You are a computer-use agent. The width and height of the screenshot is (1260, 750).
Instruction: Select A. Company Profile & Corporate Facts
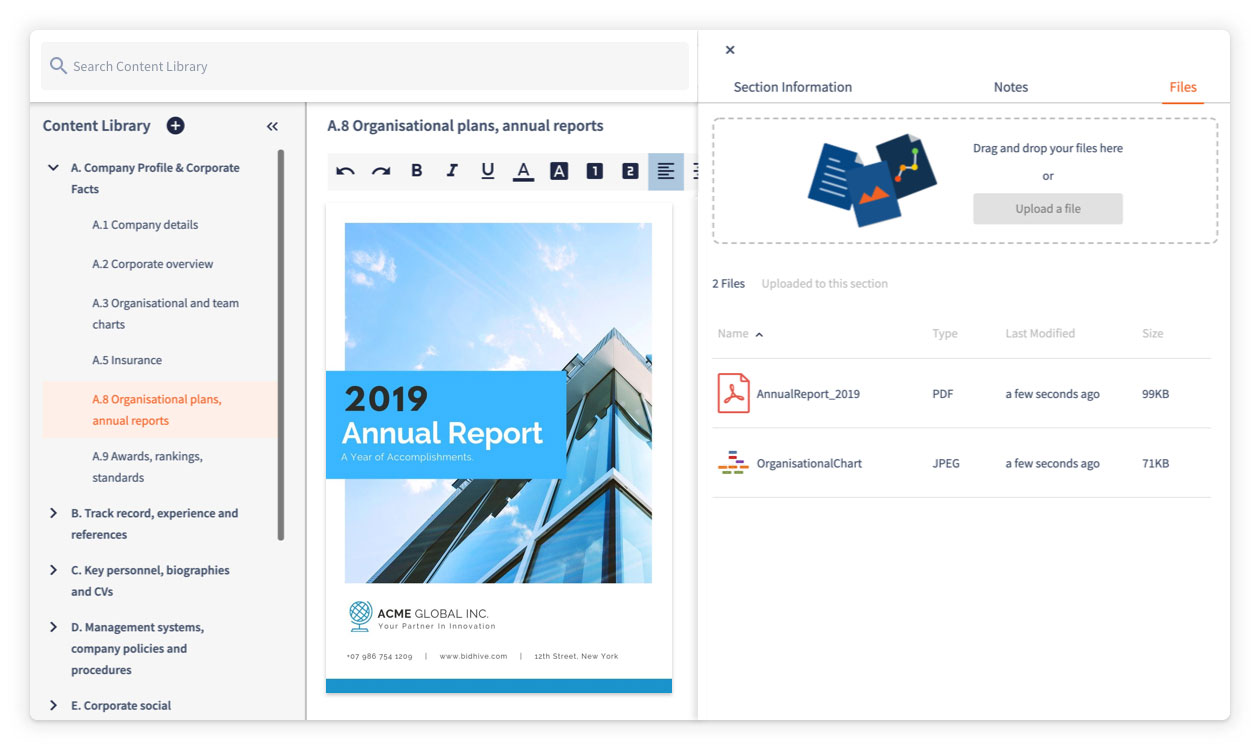(155, 178)
